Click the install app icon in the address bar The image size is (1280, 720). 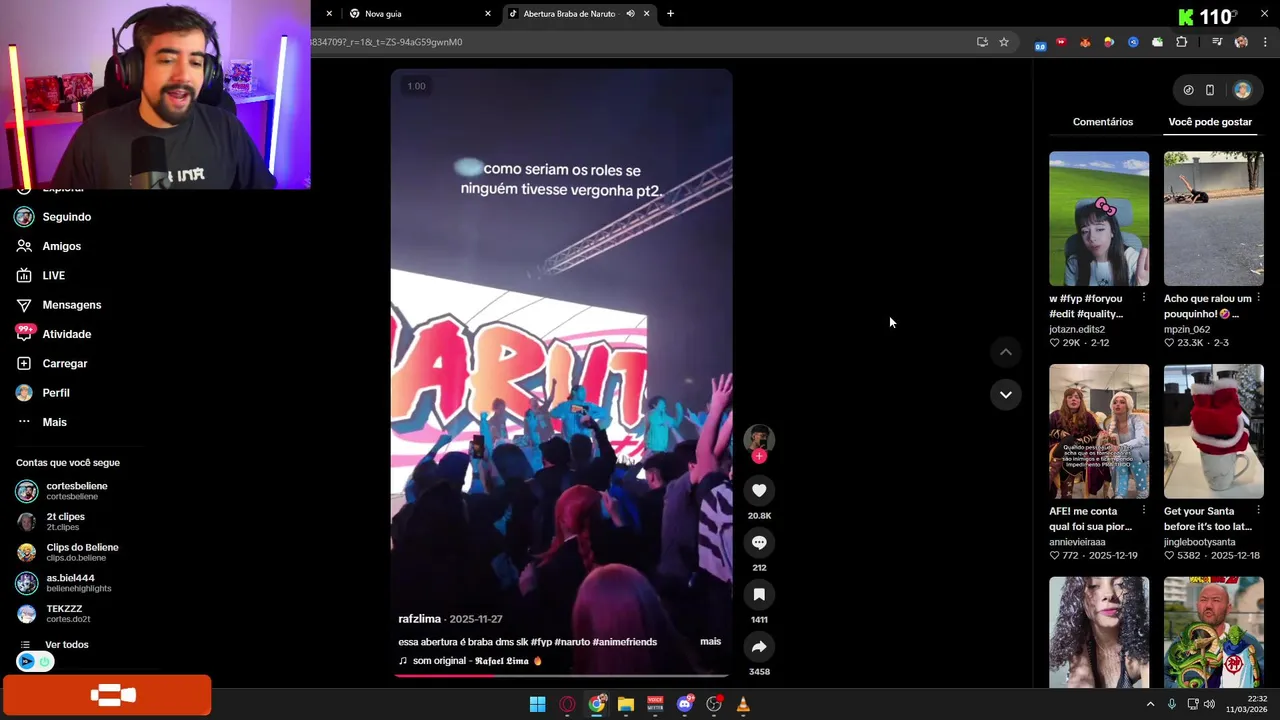click(x=982, y=42)
